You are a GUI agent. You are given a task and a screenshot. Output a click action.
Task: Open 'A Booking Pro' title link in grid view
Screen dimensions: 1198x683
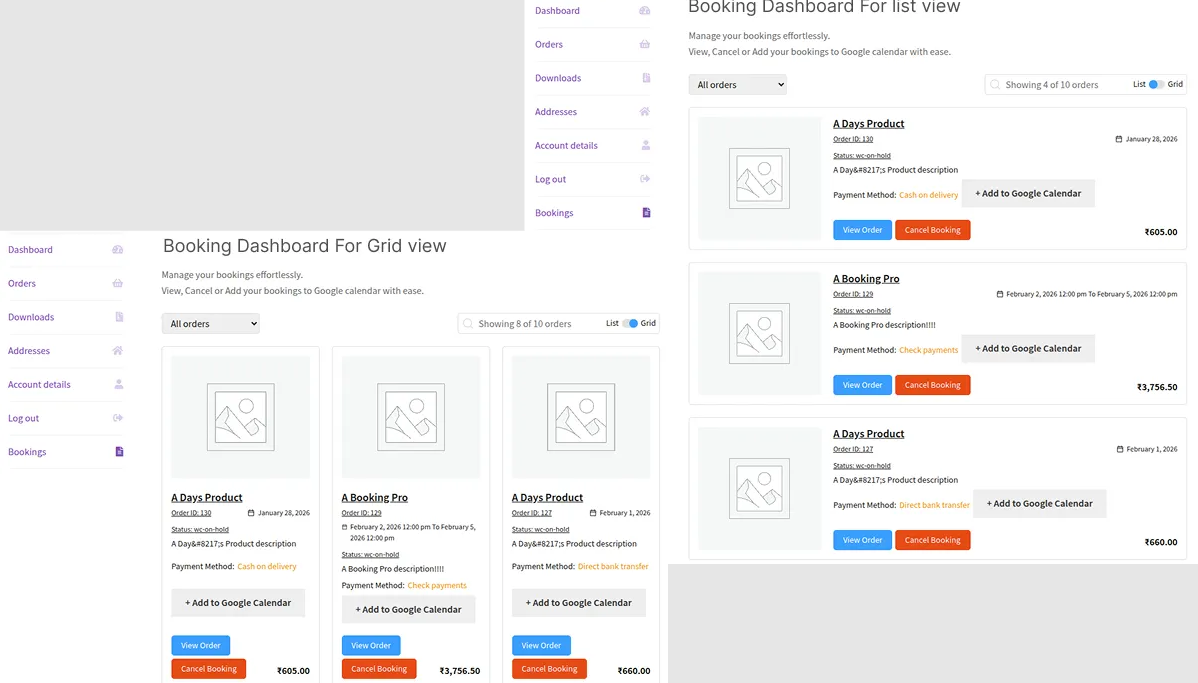point(374,497)
